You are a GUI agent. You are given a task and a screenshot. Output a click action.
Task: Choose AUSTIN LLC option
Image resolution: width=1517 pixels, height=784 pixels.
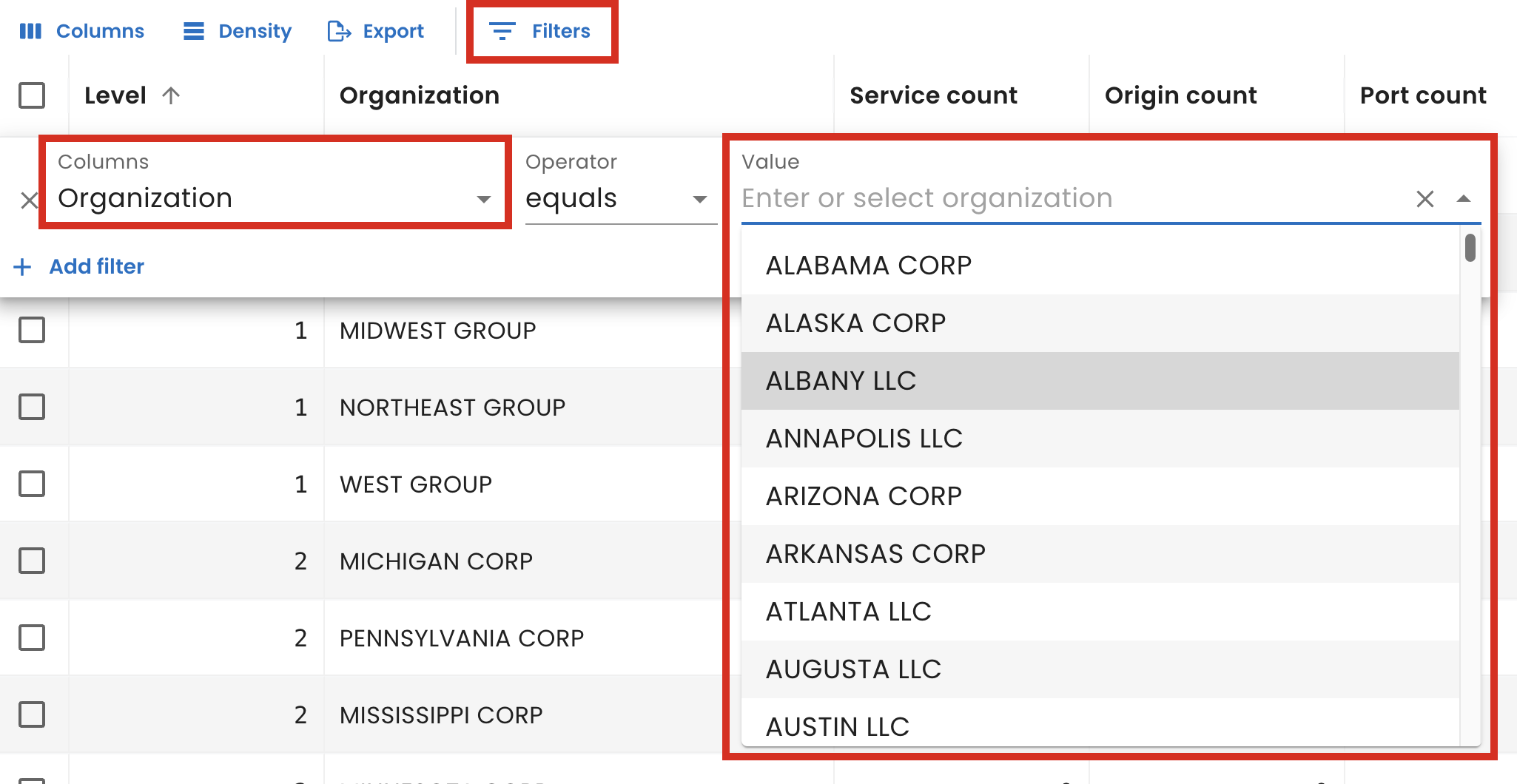click(1100, 723)
